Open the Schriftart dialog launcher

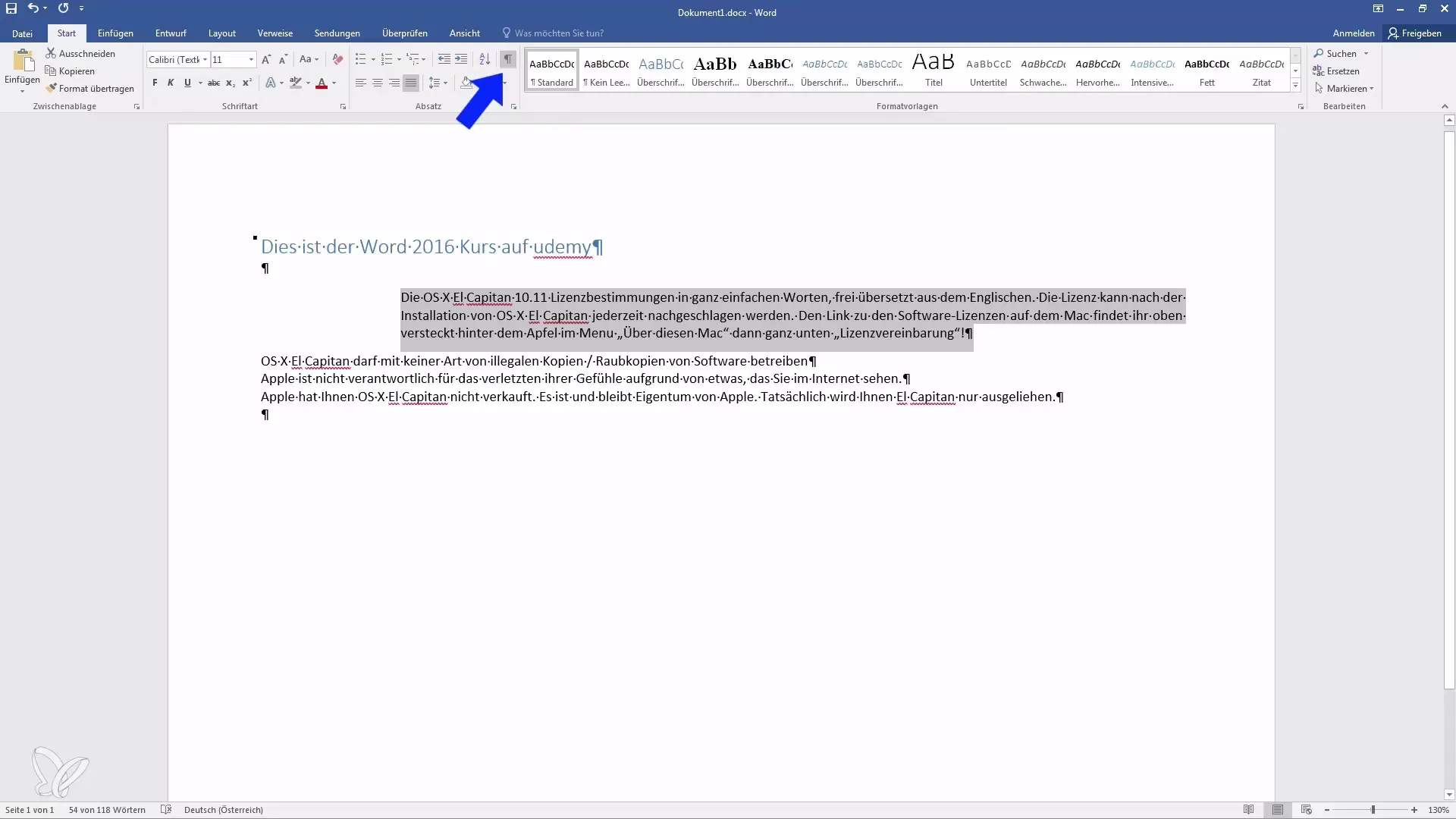coord(343,107)
